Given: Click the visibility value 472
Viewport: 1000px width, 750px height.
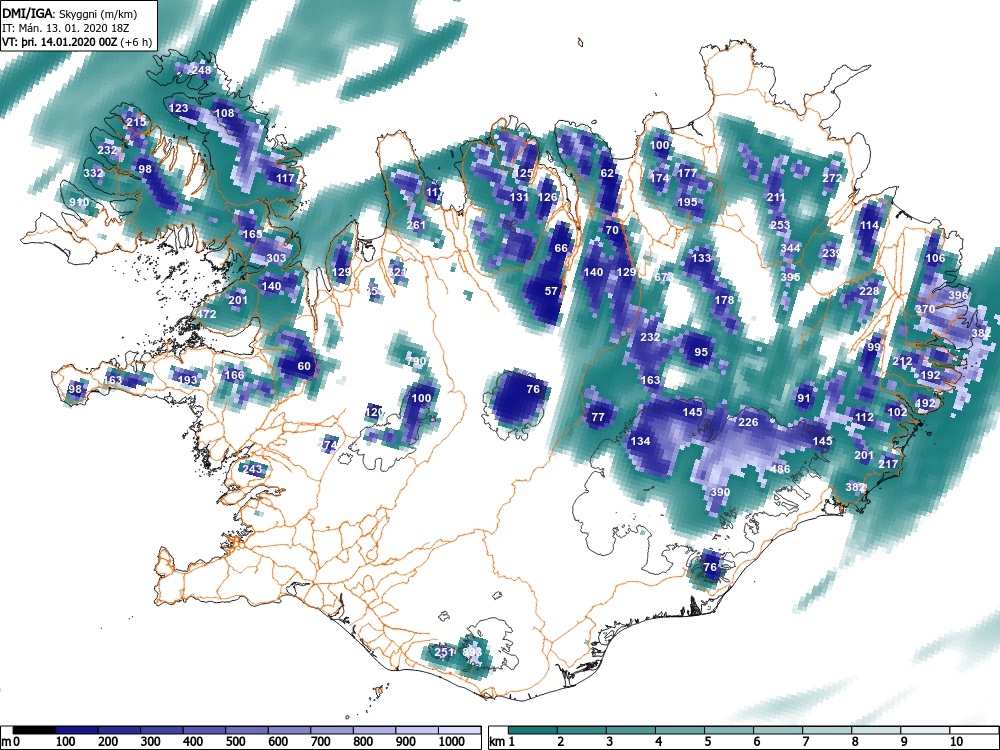Looking at the screenshot, I should (206, 314).
